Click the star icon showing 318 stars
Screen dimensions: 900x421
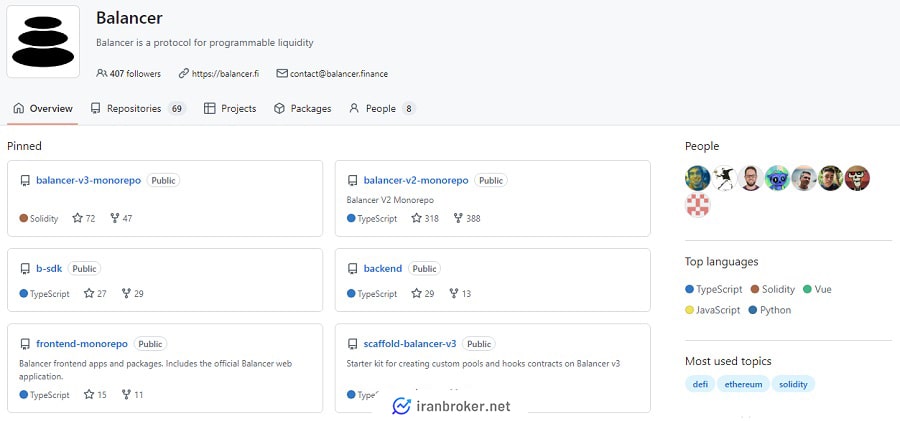point(417,218)
